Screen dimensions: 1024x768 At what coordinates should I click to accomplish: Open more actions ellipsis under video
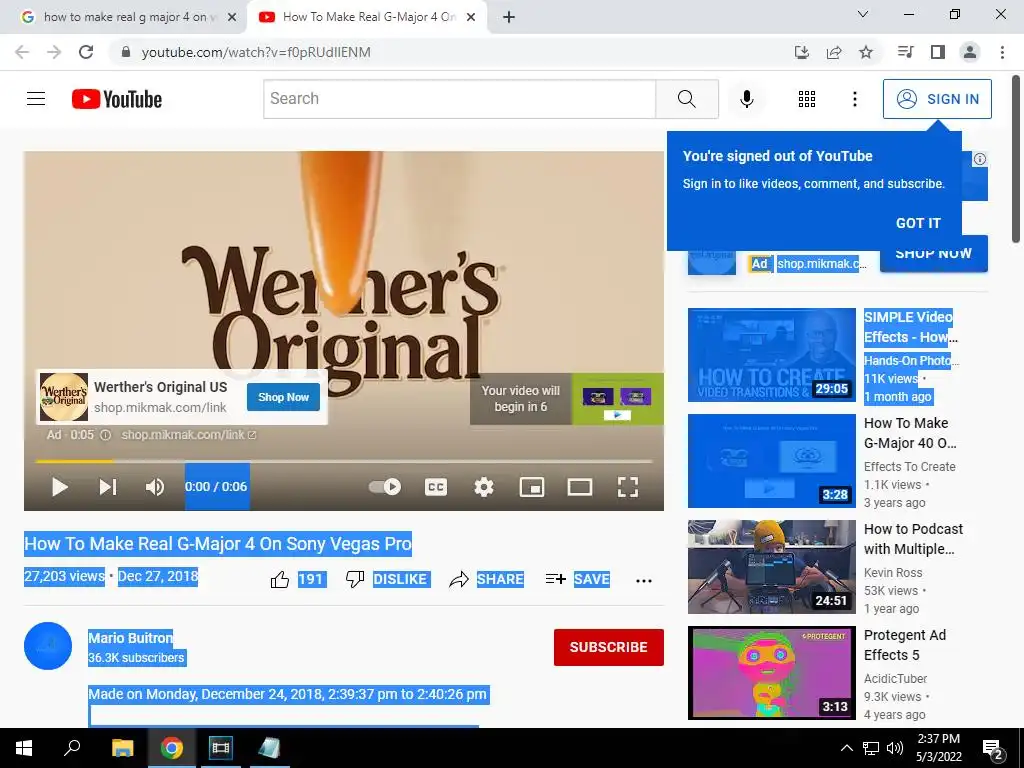point(643,581)
